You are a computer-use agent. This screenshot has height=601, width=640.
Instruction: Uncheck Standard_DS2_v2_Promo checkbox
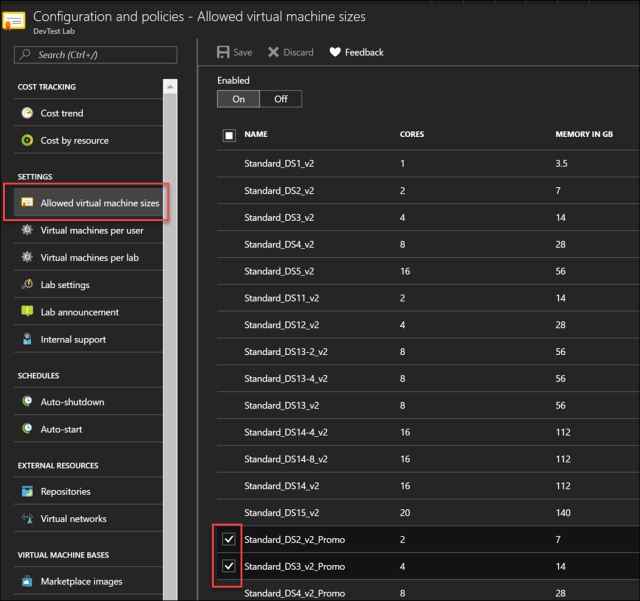[x=229, y=539]
